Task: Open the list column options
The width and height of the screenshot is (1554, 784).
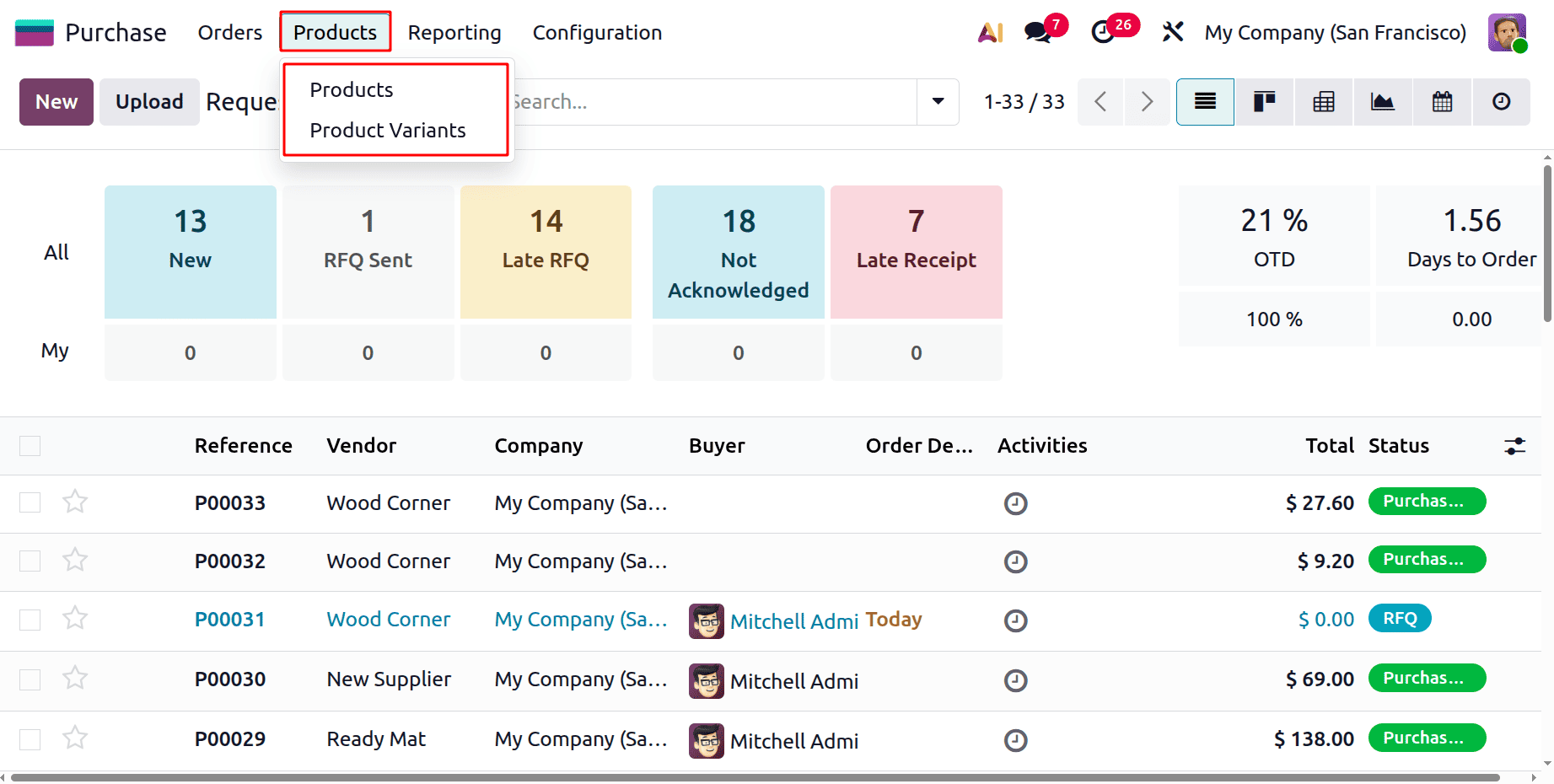Action: (x=1514, y=445)
